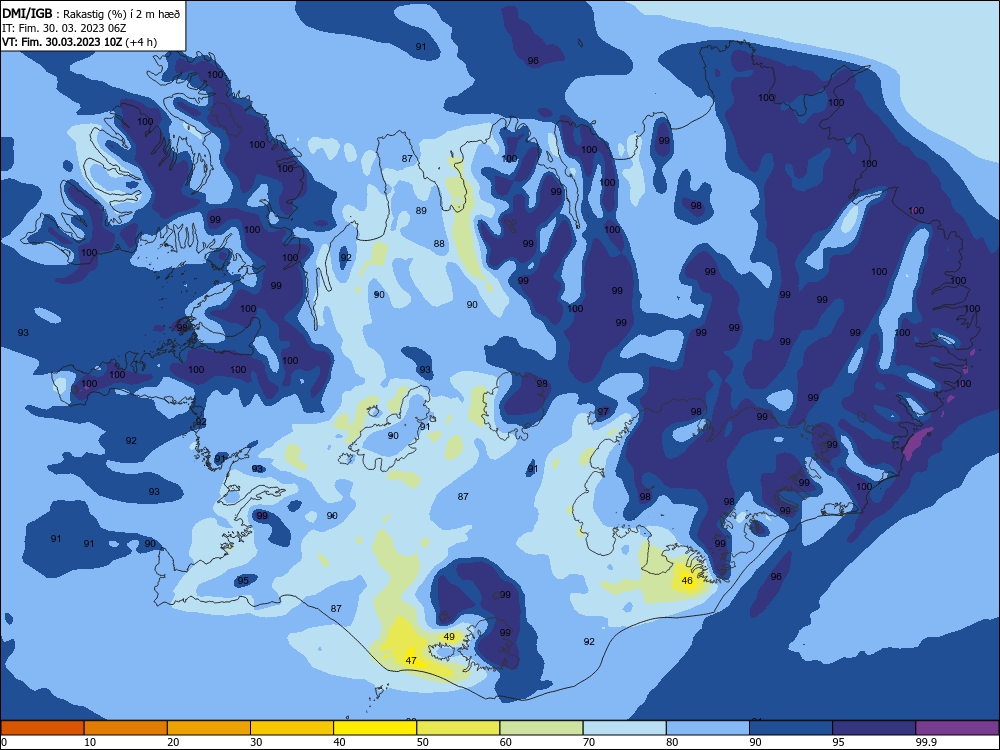Click the legend tick label 30
This screenshot has width=1000, height=750.
pos(256,742)
